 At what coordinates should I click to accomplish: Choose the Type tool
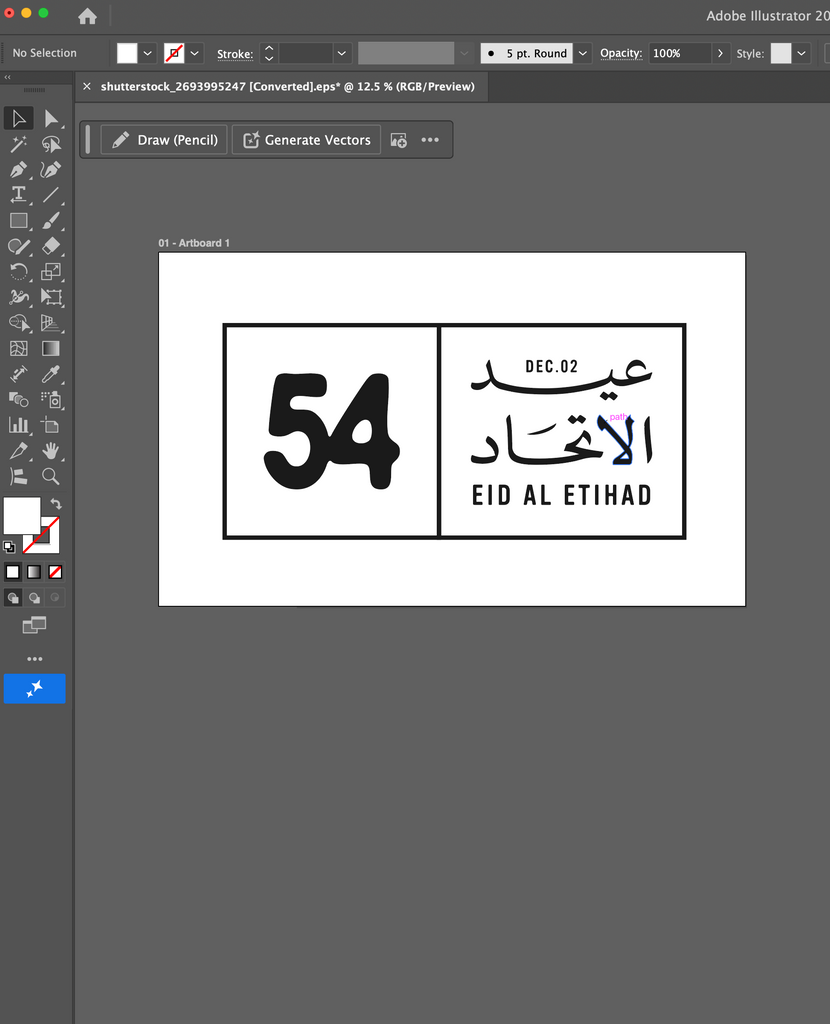[18, 195]
